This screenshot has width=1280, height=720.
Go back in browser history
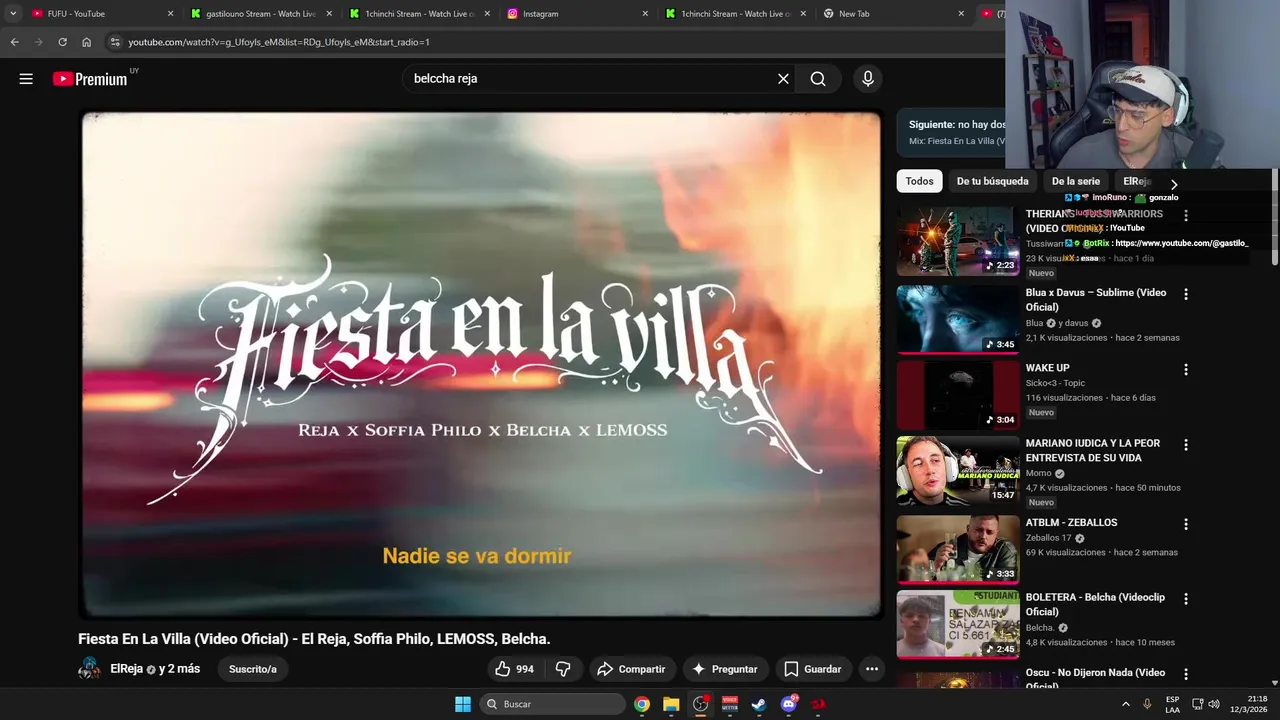tap(14, 42)
